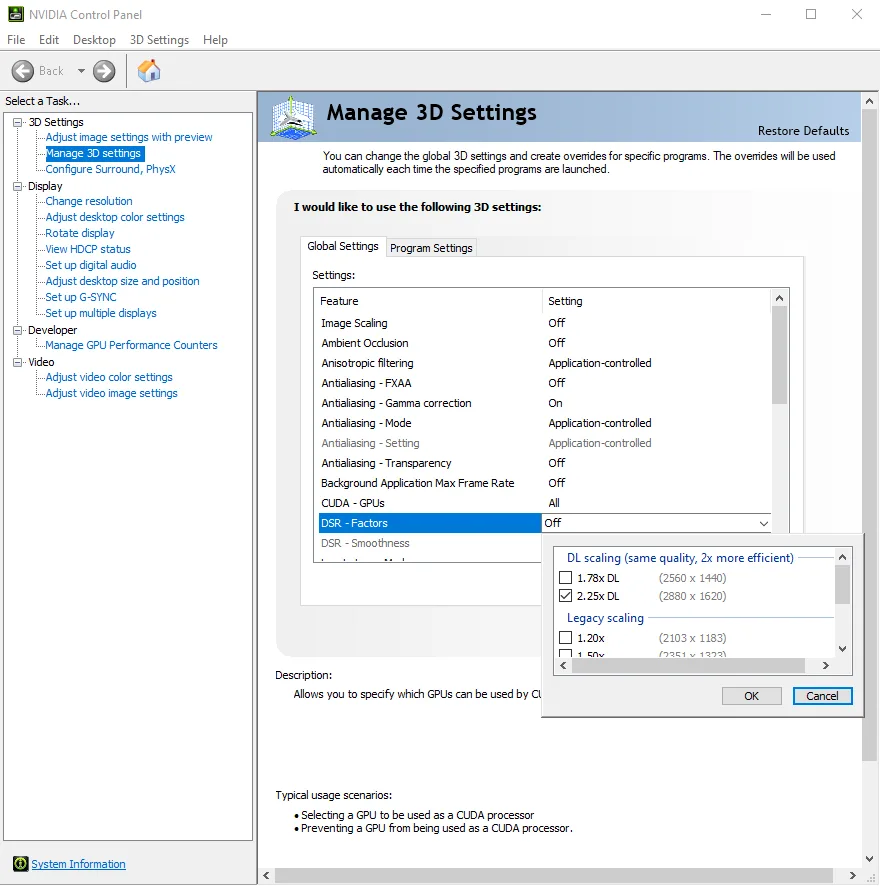Open the System Information link
The image size is (880, 886).
[79, 864]
